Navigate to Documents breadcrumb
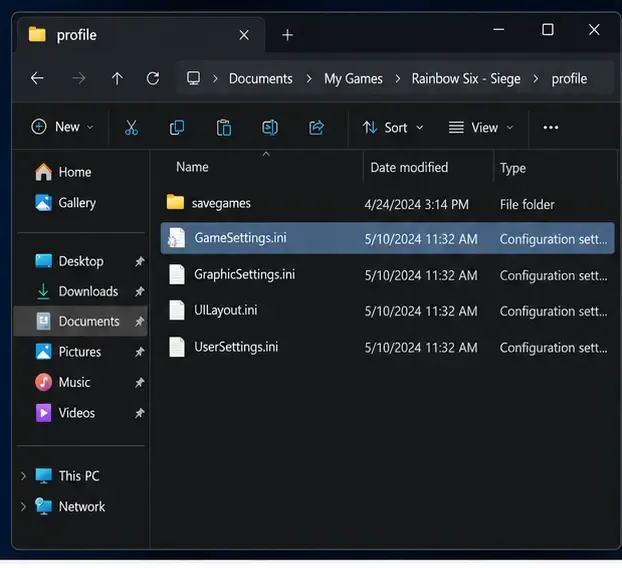 (261, 79)
